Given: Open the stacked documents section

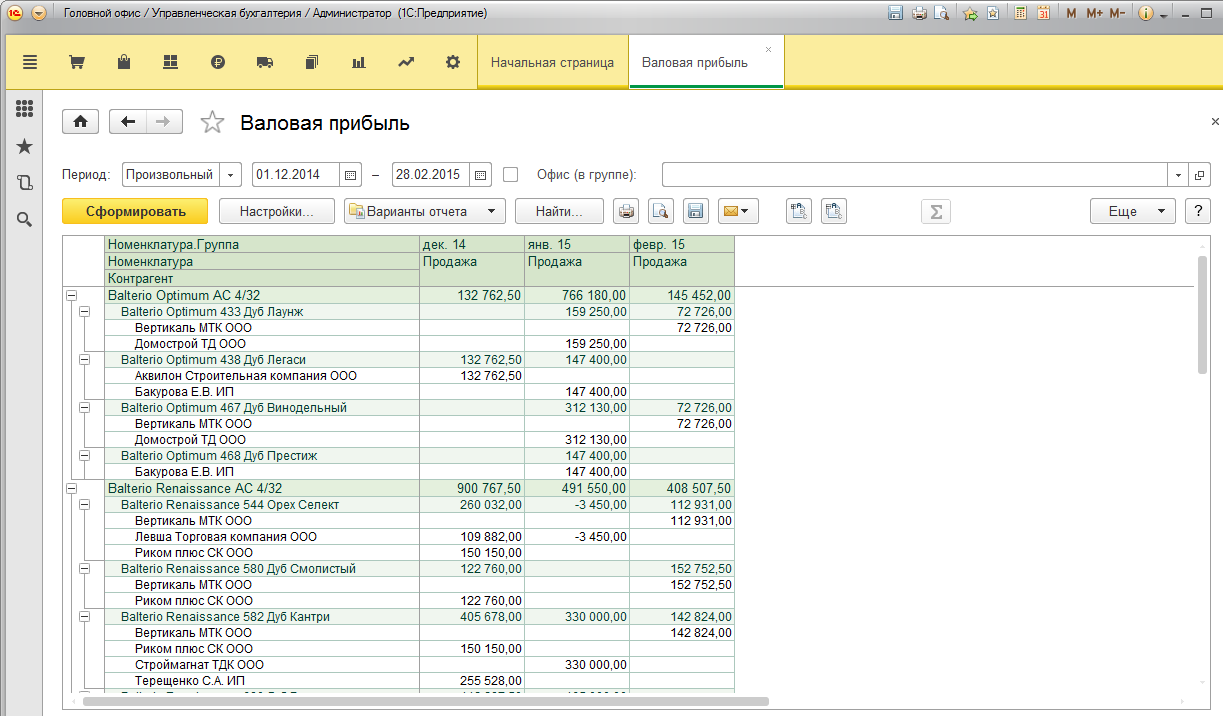Looking at the screenshot, I should pyautogui.click(x=311, y=62).
